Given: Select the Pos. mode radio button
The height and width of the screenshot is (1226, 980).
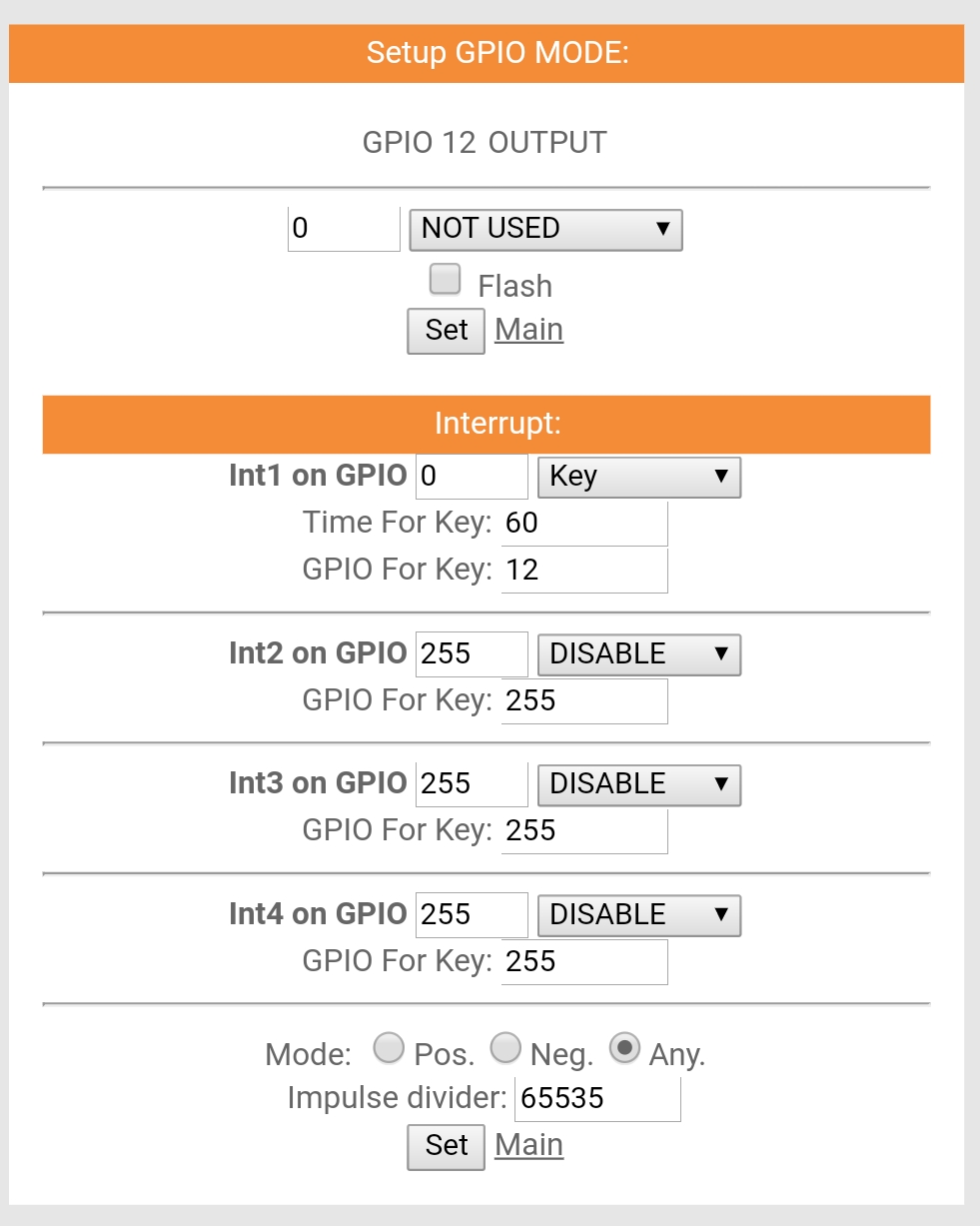Looking at the screenshot, I should (389, 1048).
